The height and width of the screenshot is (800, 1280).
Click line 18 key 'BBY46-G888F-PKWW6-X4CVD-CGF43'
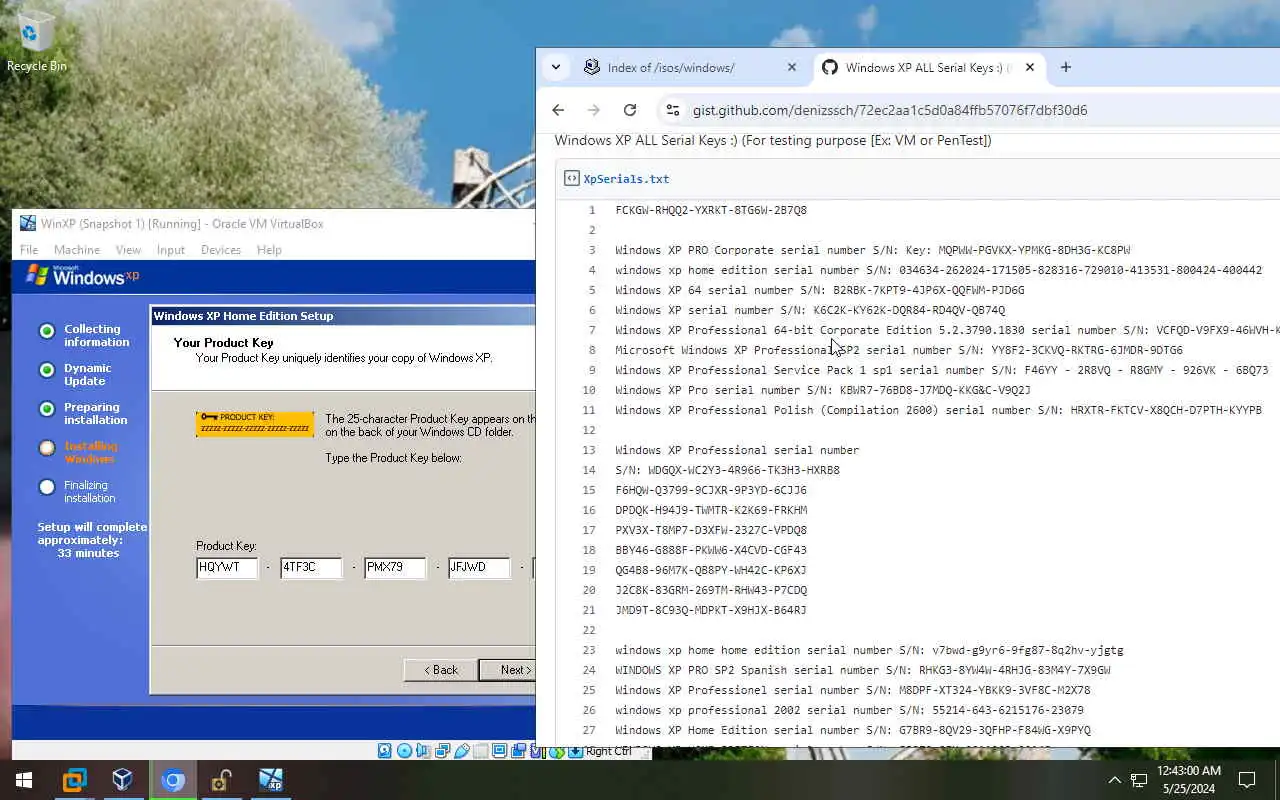(711, 550)
